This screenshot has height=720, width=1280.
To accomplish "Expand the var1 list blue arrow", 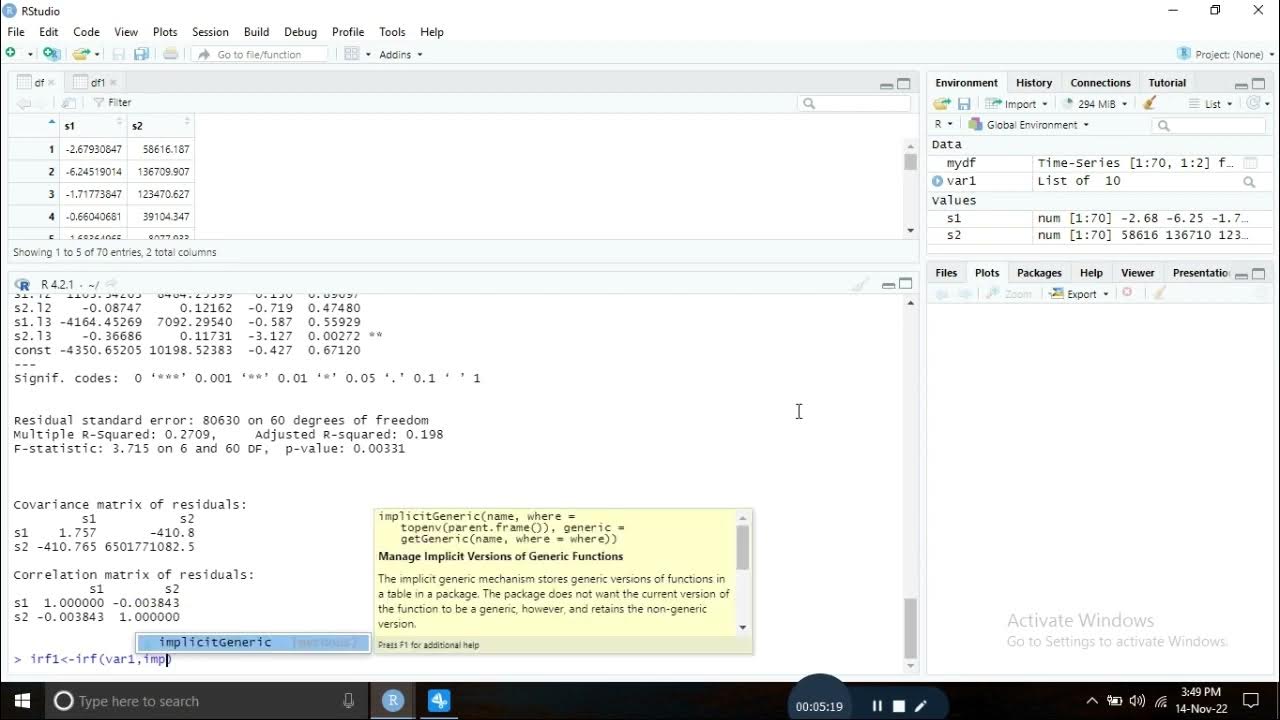I will 937,181.
